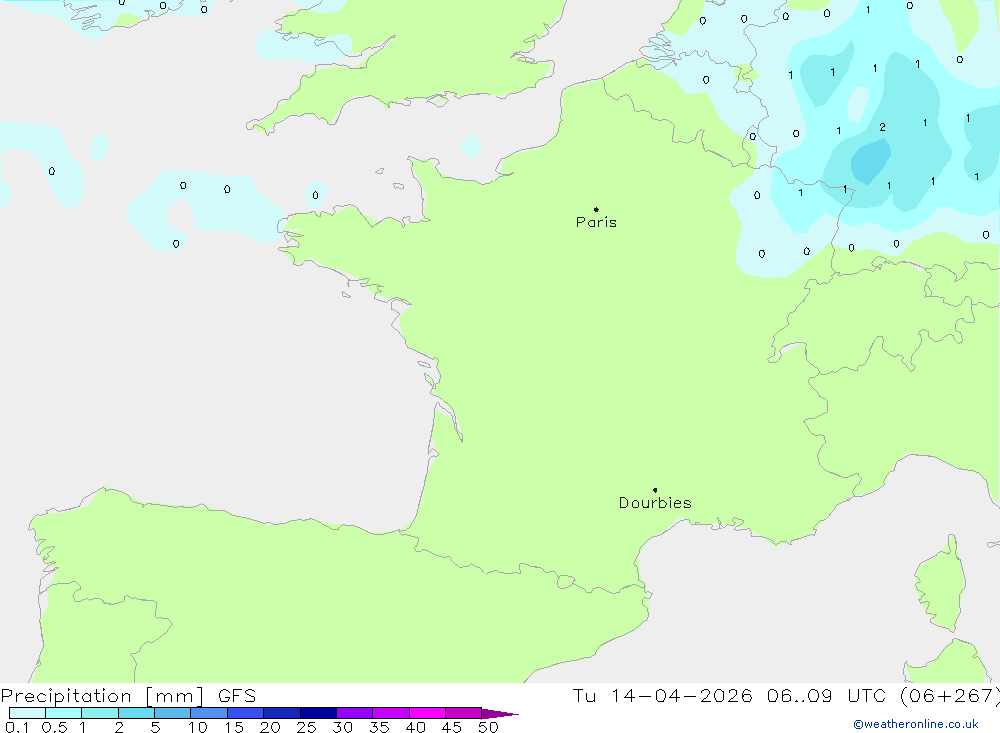
Task: Click the Dourbies location label
Action: [655, 503]
